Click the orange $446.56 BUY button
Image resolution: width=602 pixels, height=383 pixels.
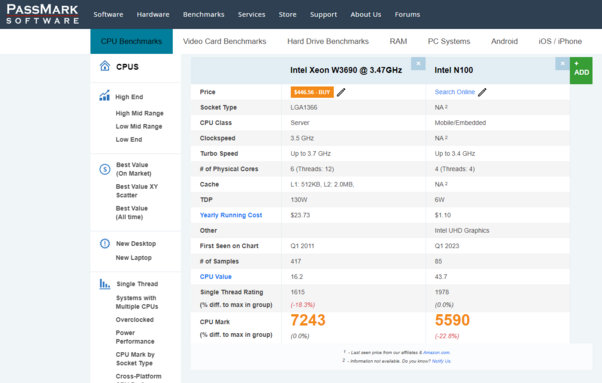(312, 92)
